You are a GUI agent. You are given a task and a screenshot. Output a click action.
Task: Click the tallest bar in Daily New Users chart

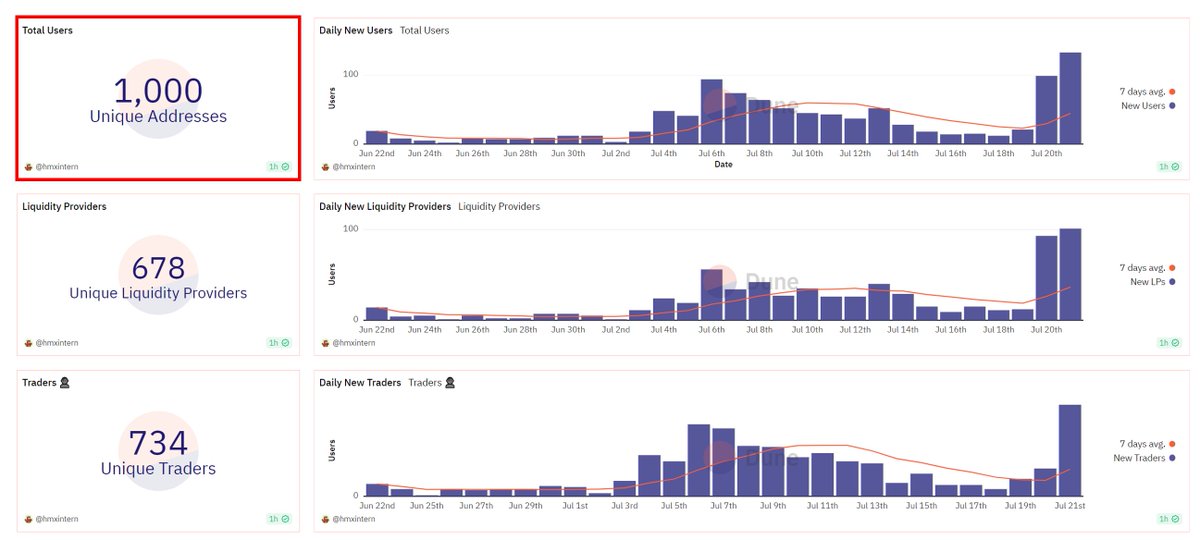(x=1070, y=98)
